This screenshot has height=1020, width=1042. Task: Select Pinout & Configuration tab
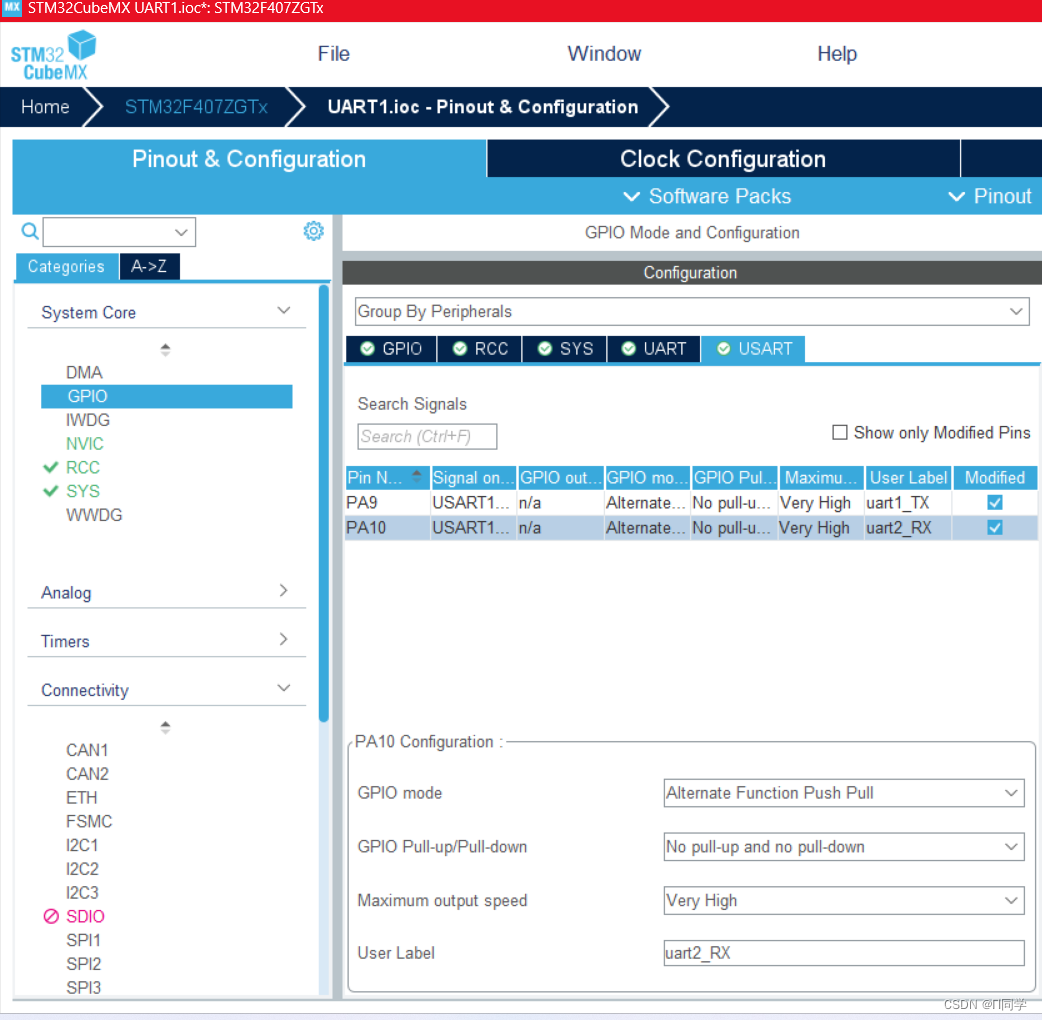[x=249, y=159]
